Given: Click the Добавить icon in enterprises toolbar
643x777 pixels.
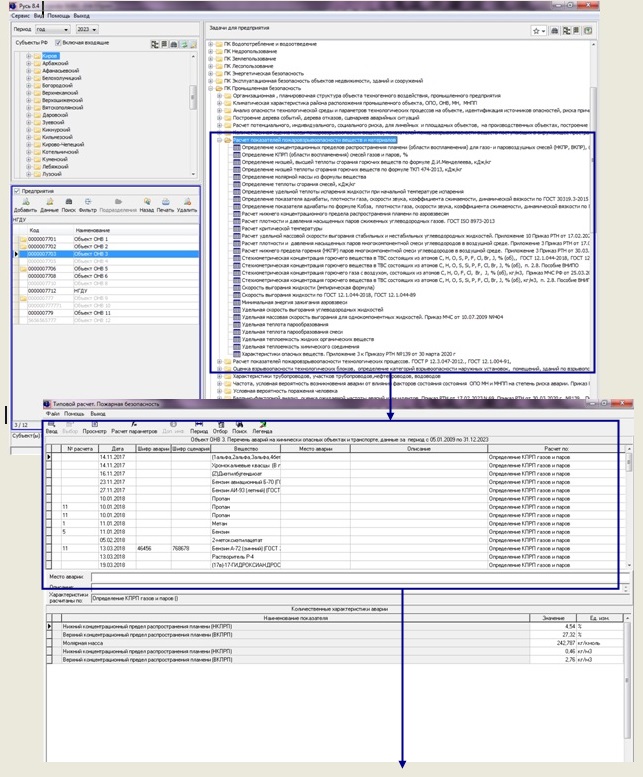Looking at the screenshot, I should [25, 203].
